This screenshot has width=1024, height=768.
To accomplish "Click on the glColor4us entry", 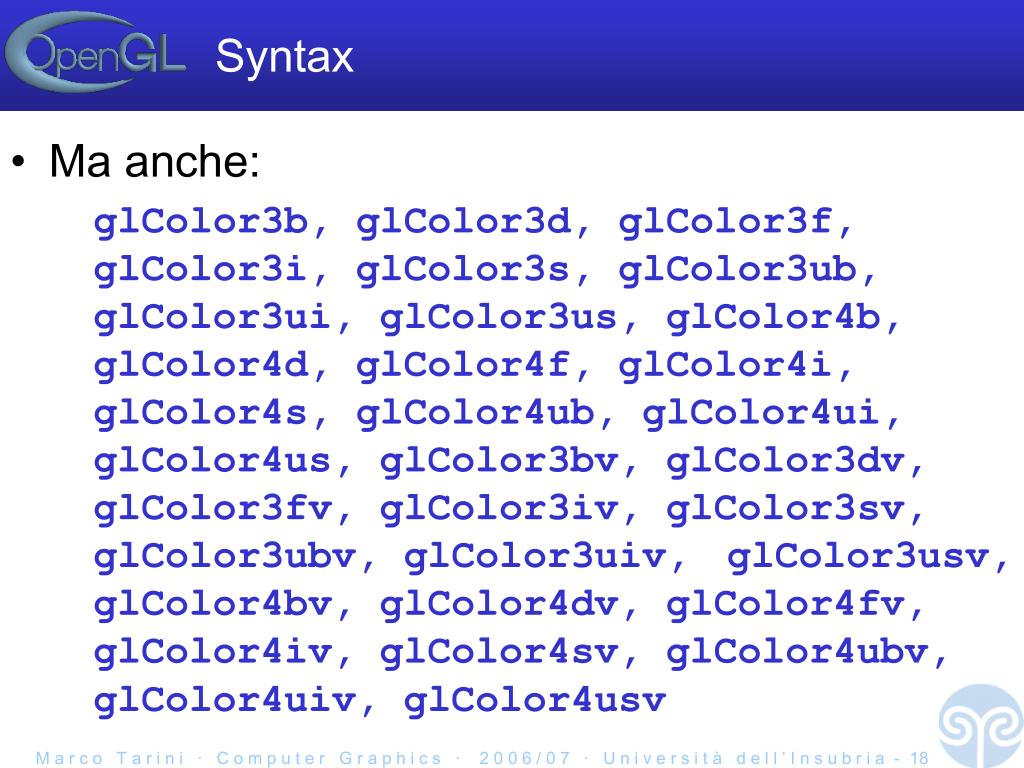I will coord(213,462).
